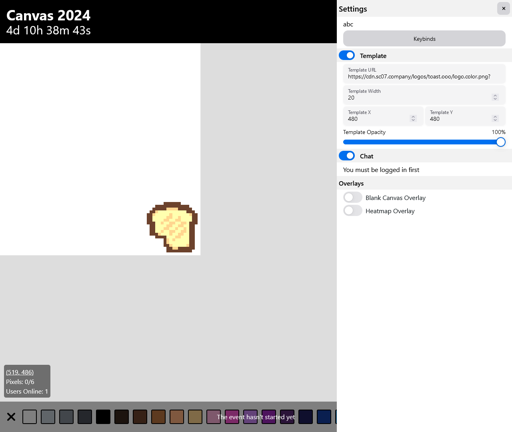Select the navy blue palette swatch
The image size is (512, 432).
324,417
